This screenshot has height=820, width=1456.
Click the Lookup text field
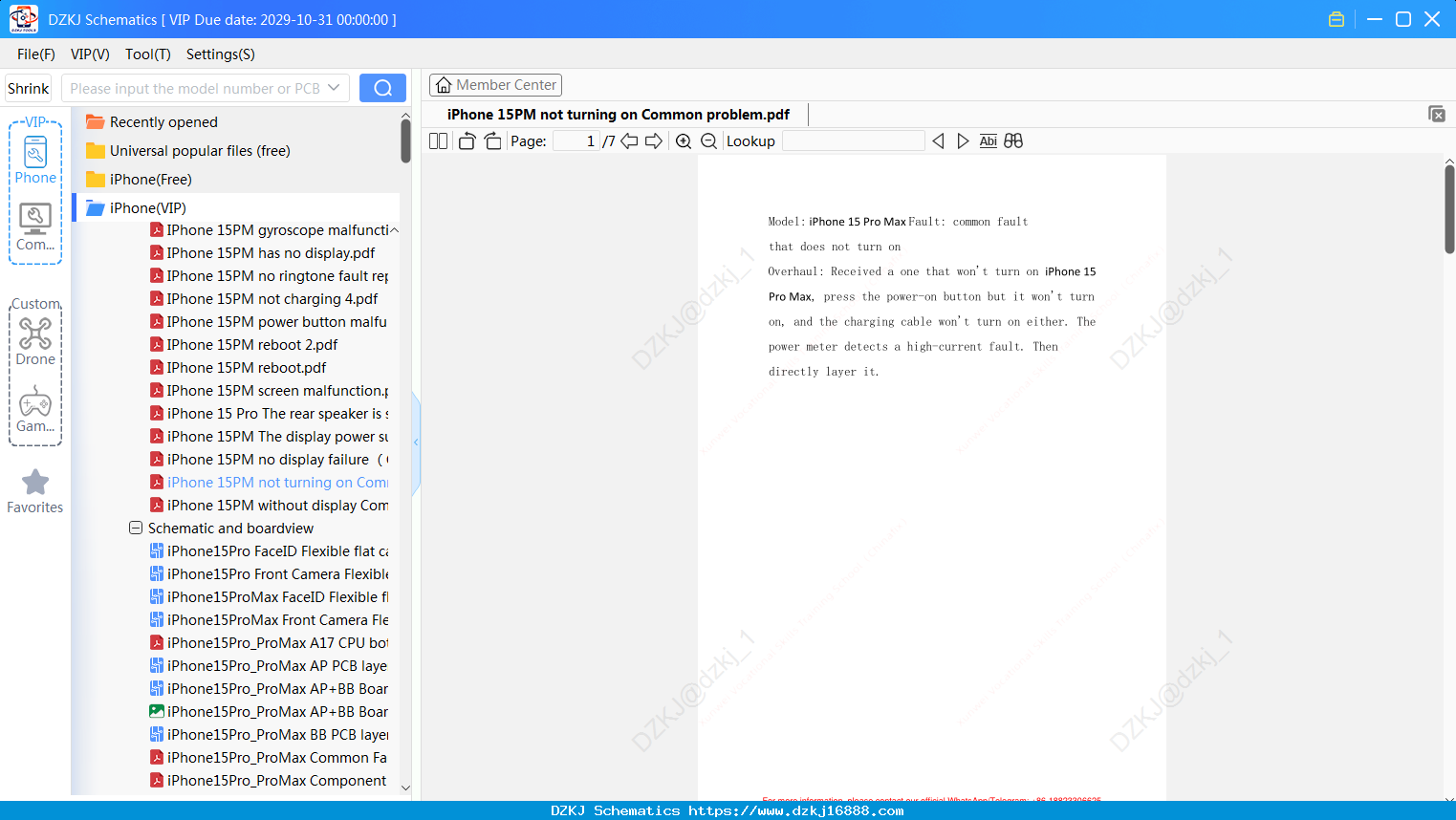coord(854,141)
